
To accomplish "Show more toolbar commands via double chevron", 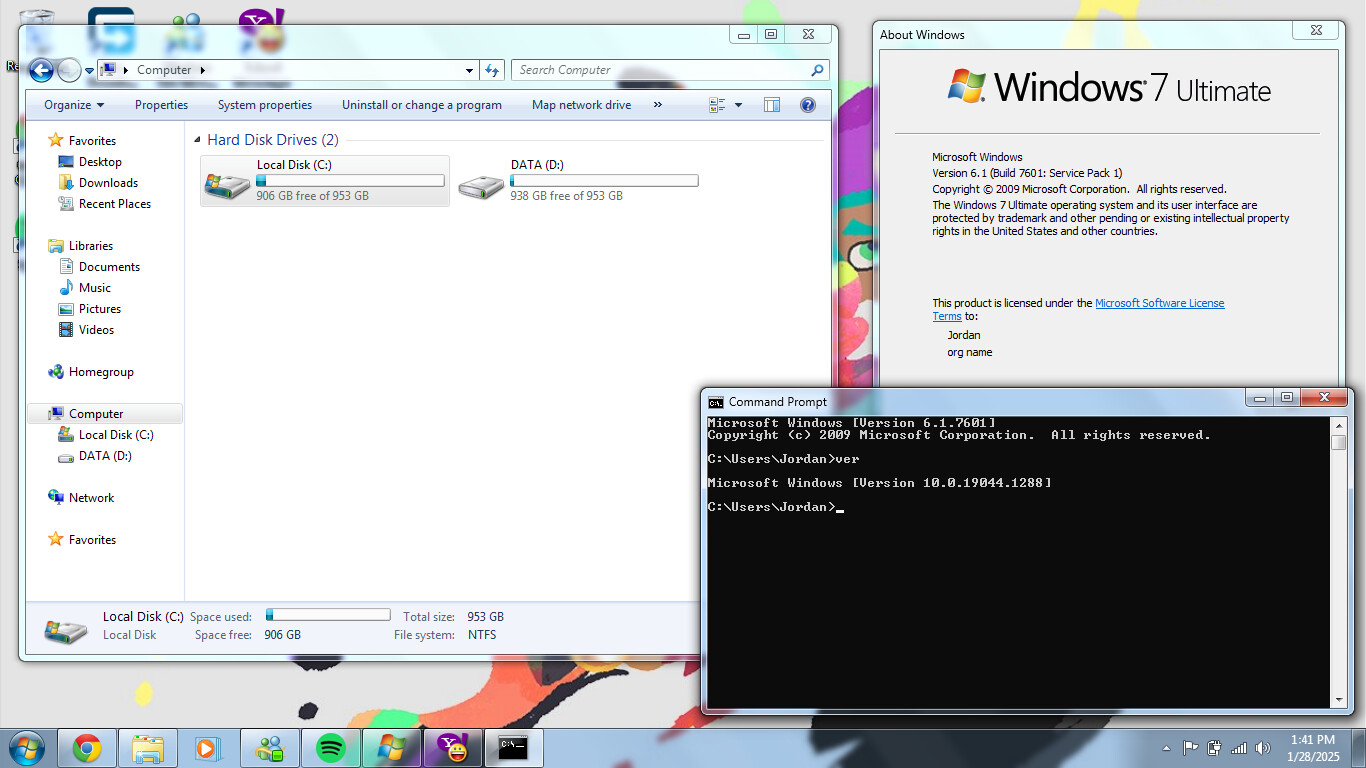I will click(657, 105).
